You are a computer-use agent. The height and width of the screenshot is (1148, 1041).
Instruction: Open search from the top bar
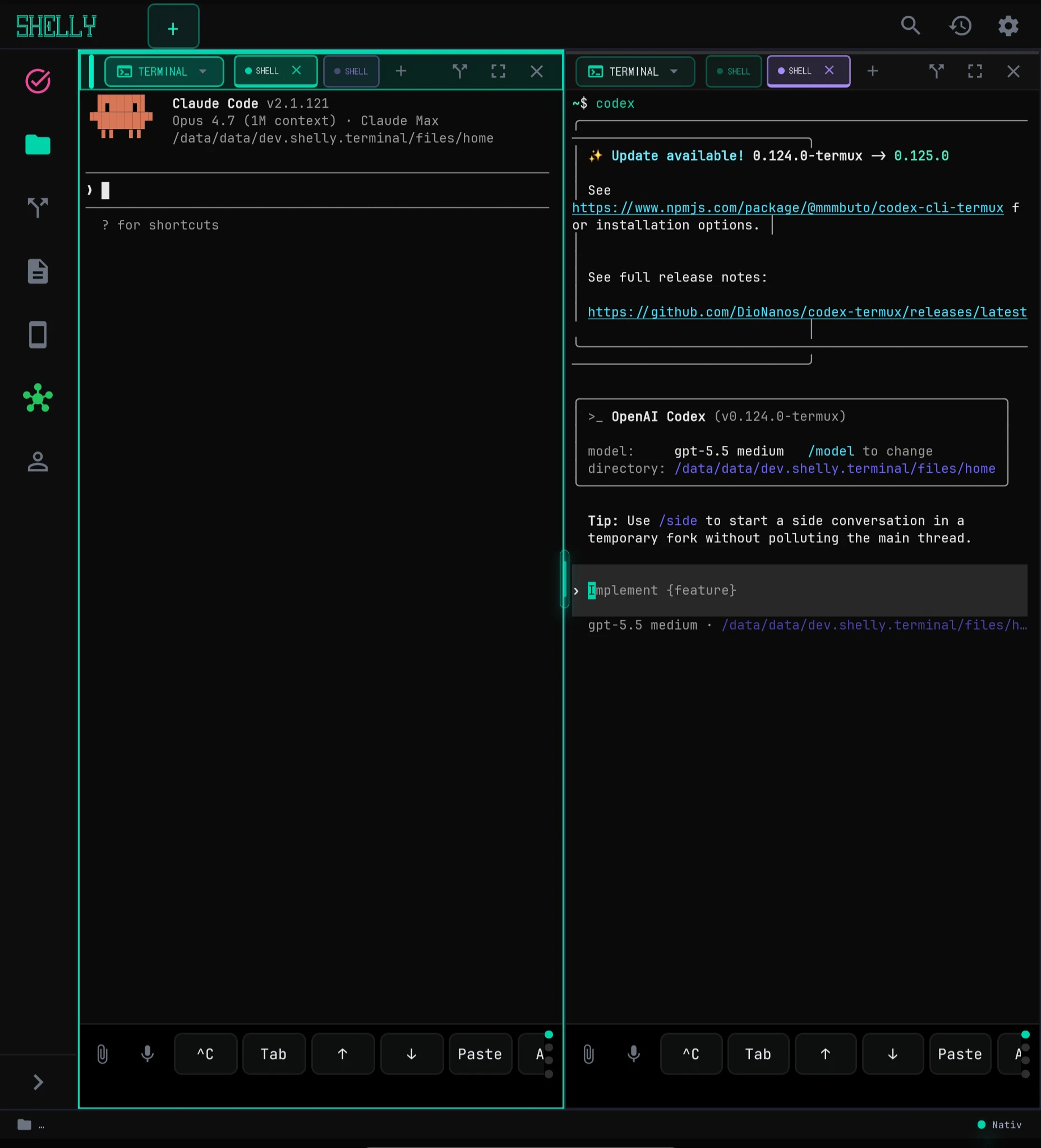coord(910,26)
